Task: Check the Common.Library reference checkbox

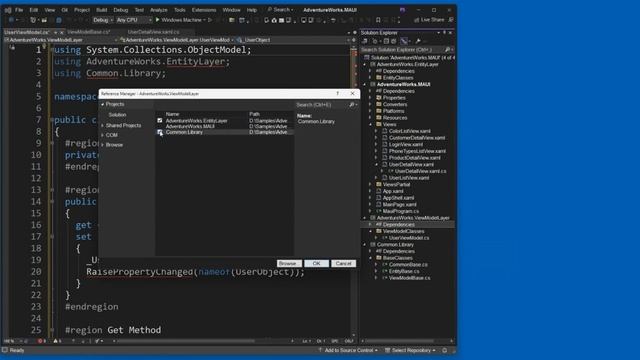Action: pos(160,132)
